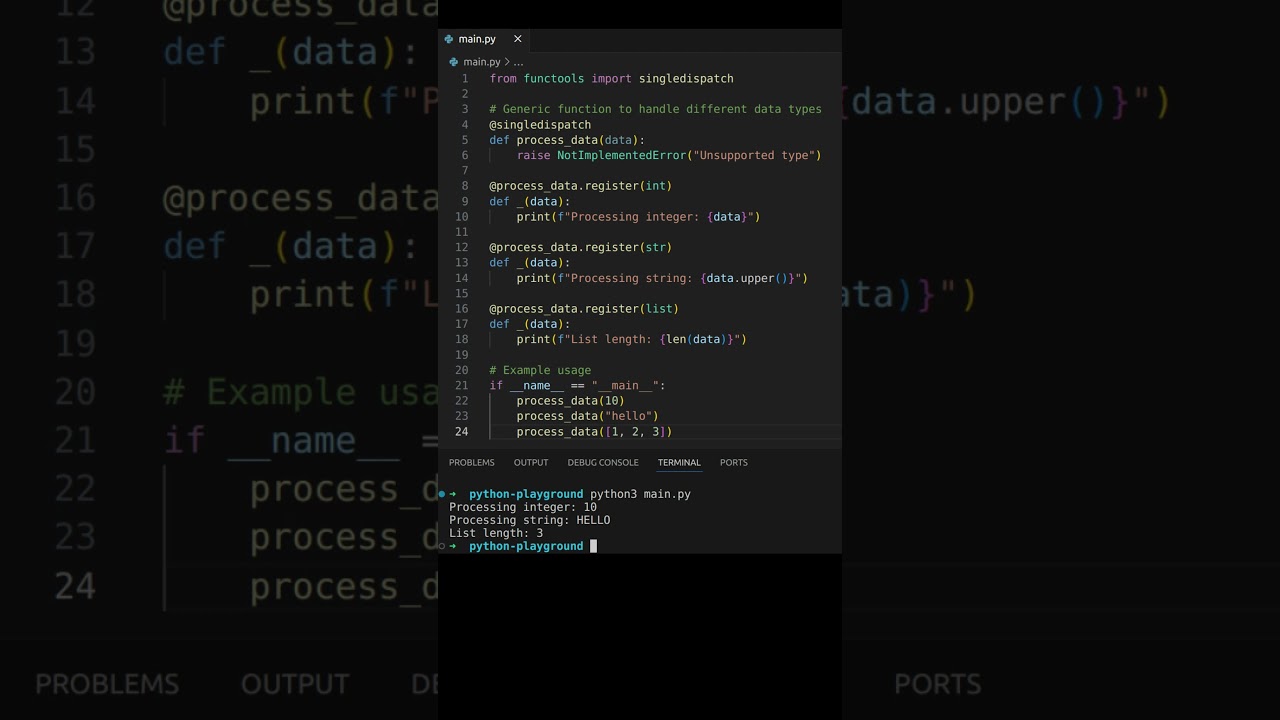This screenshot has width=1280, height=720.
Task: Click the hollow status circle beside the last prompt
Action: click(442, 546)
